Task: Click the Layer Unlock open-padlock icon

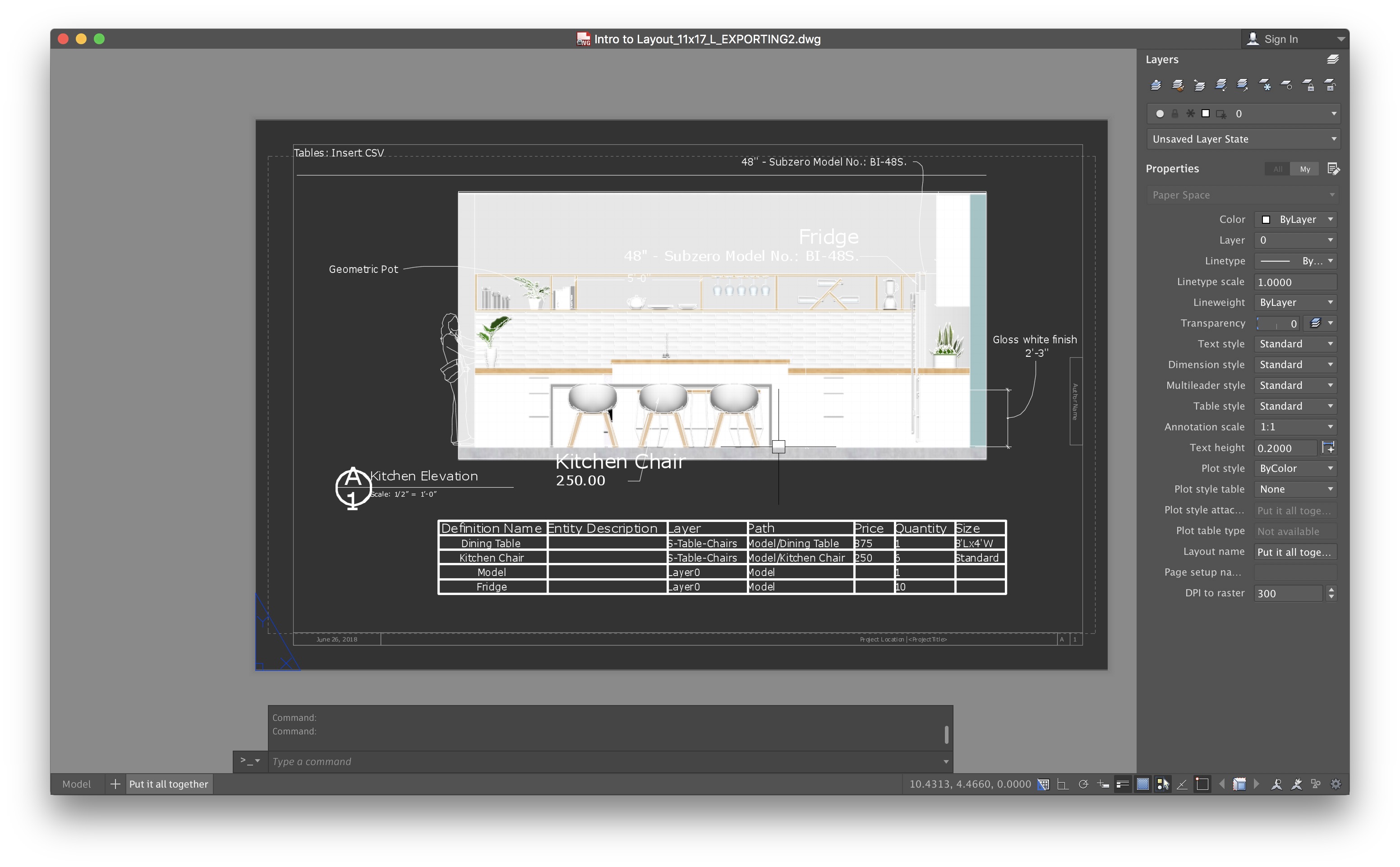Action: (1330, 85)
